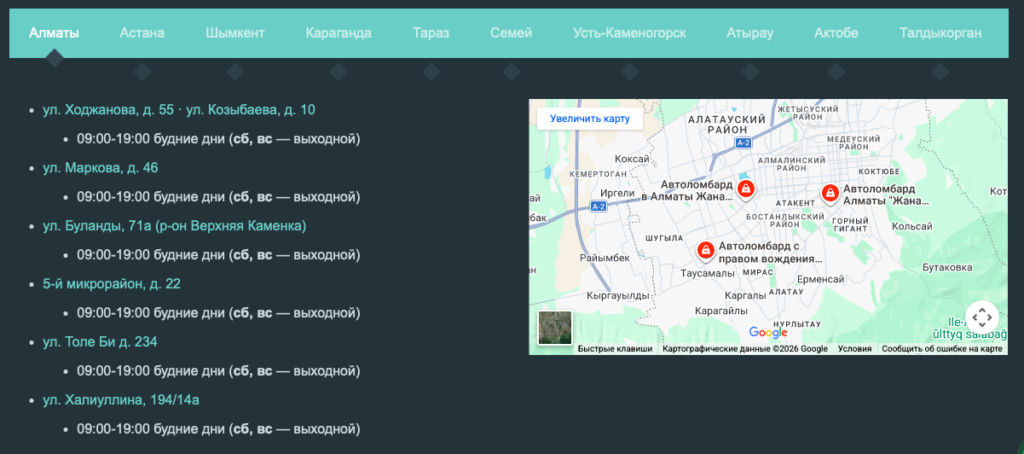The height and width of the screenshot is (454, 1024).
Task: Switch to the Астана city tab
Action: [142, 33]
